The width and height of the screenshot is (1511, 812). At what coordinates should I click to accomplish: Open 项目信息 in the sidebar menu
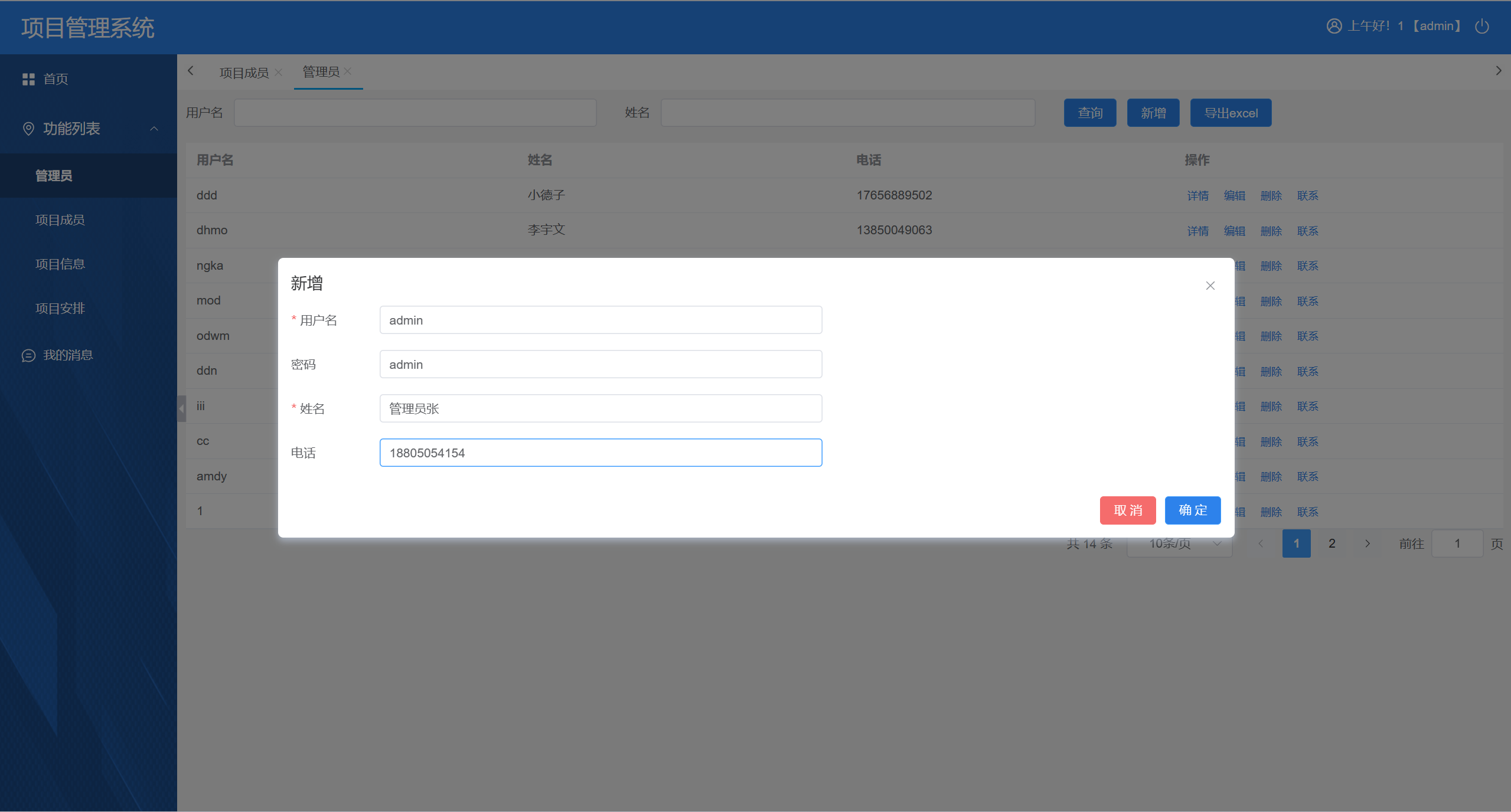60,264
